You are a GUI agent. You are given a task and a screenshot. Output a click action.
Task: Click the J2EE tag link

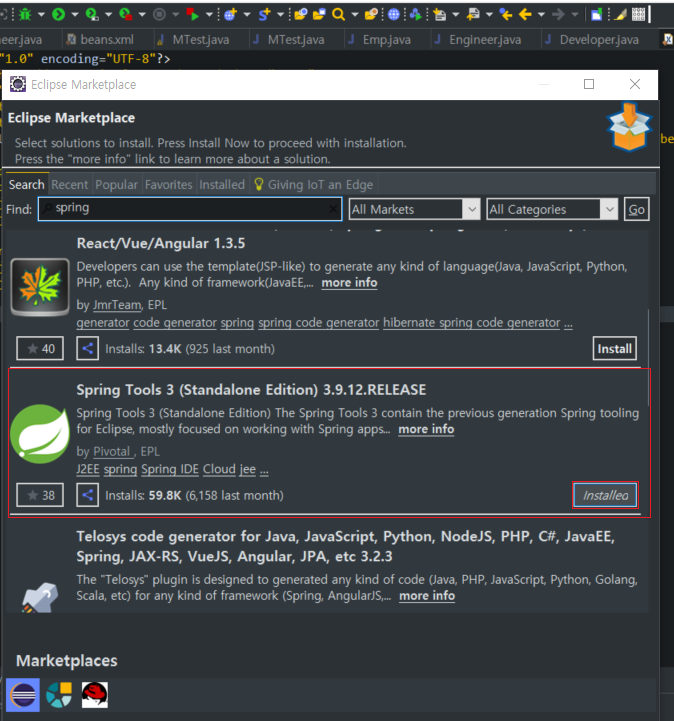88,469
